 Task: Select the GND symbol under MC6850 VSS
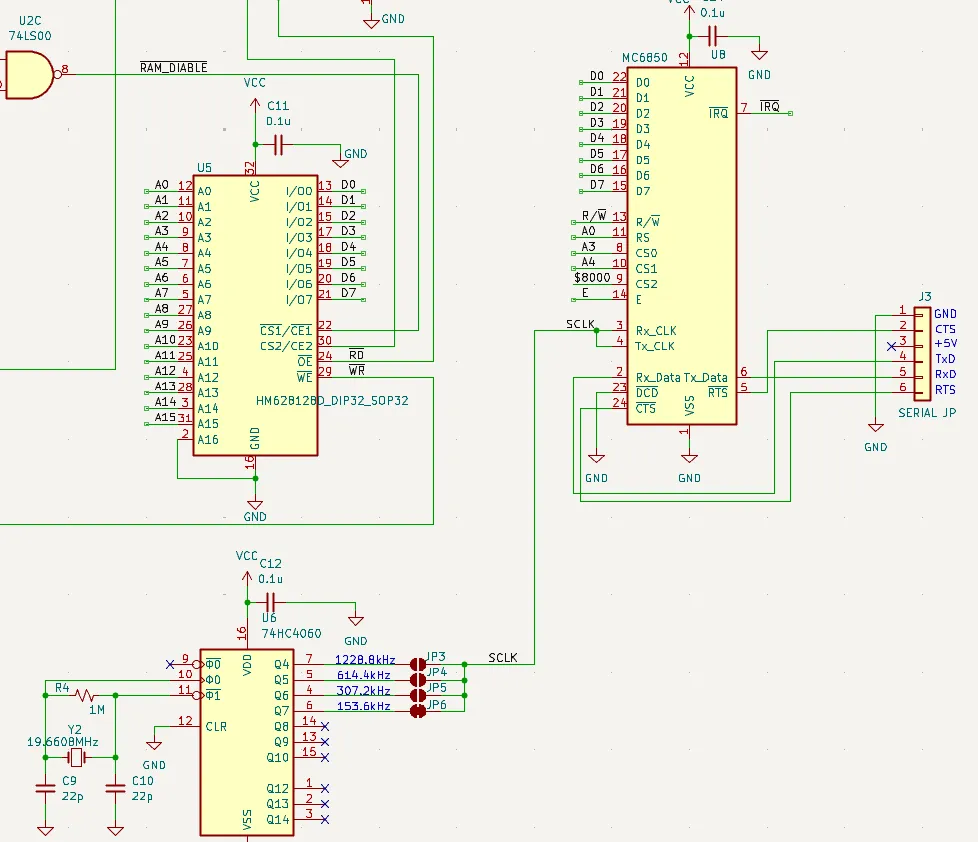(689, 458)
